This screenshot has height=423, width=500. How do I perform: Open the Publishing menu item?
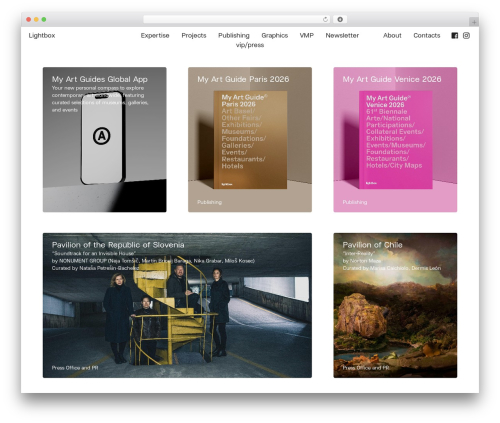(x=234, y=35)
